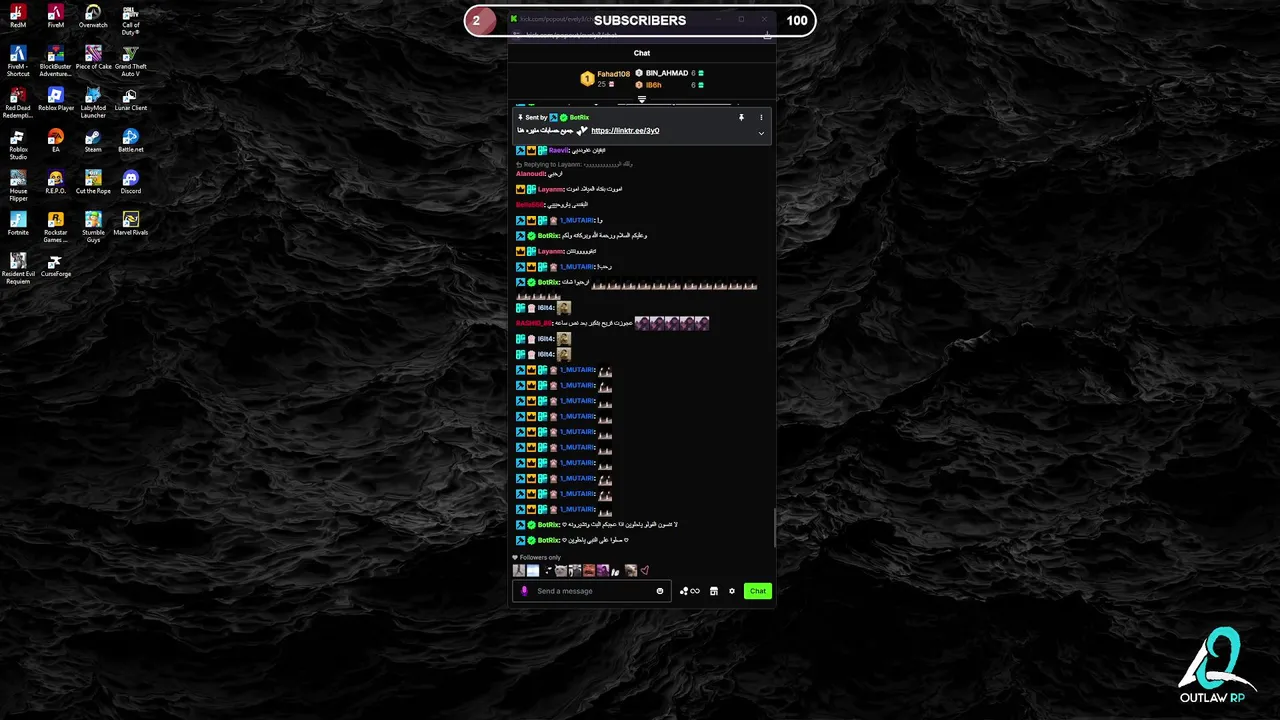The width and height of the screenshot is (1280, 720).
Task: Expand the pinned message chevron
Action: coord(761,133)
